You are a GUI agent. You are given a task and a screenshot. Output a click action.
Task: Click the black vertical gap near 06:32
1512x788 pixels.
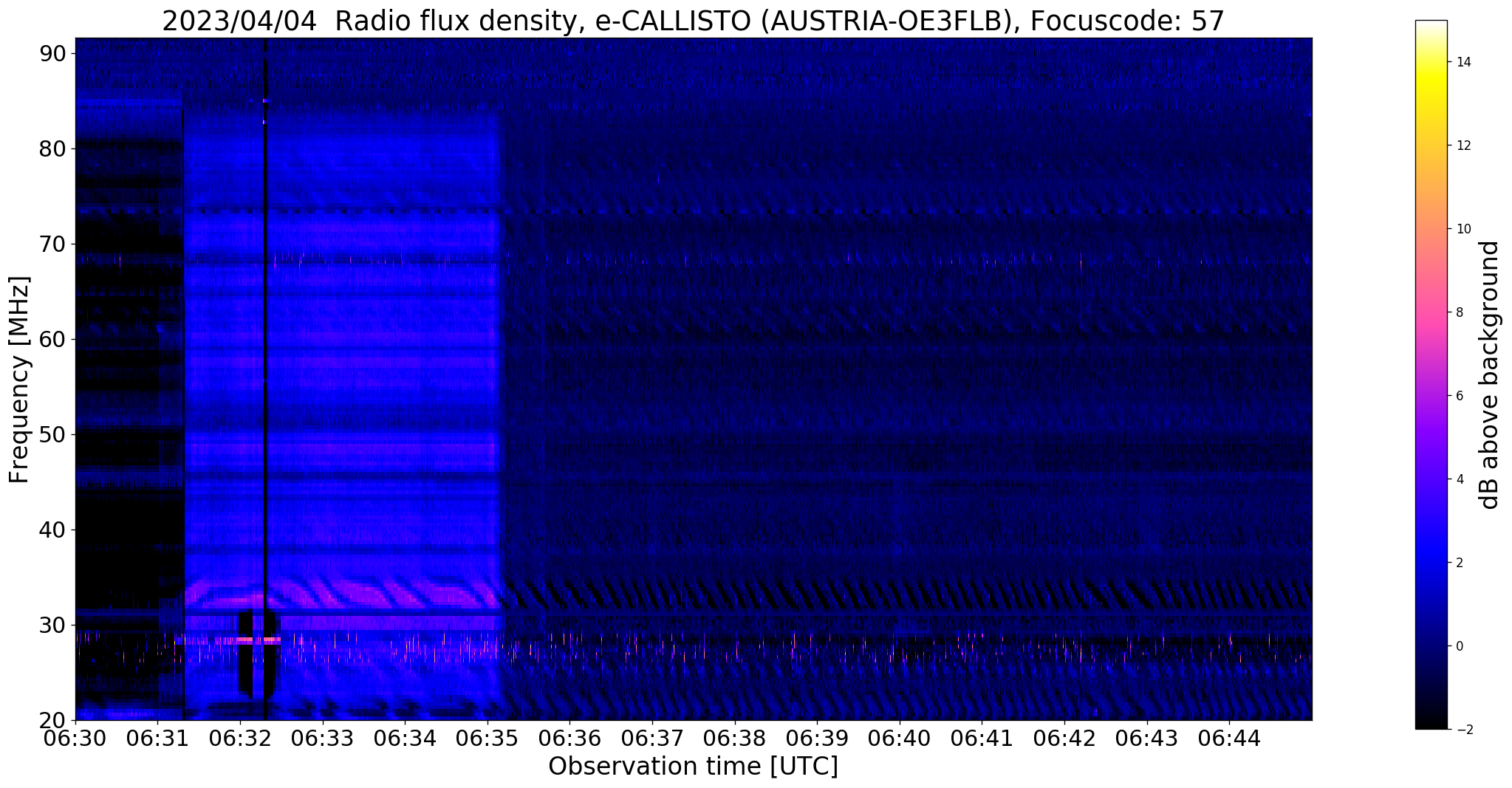click(265, 379)
